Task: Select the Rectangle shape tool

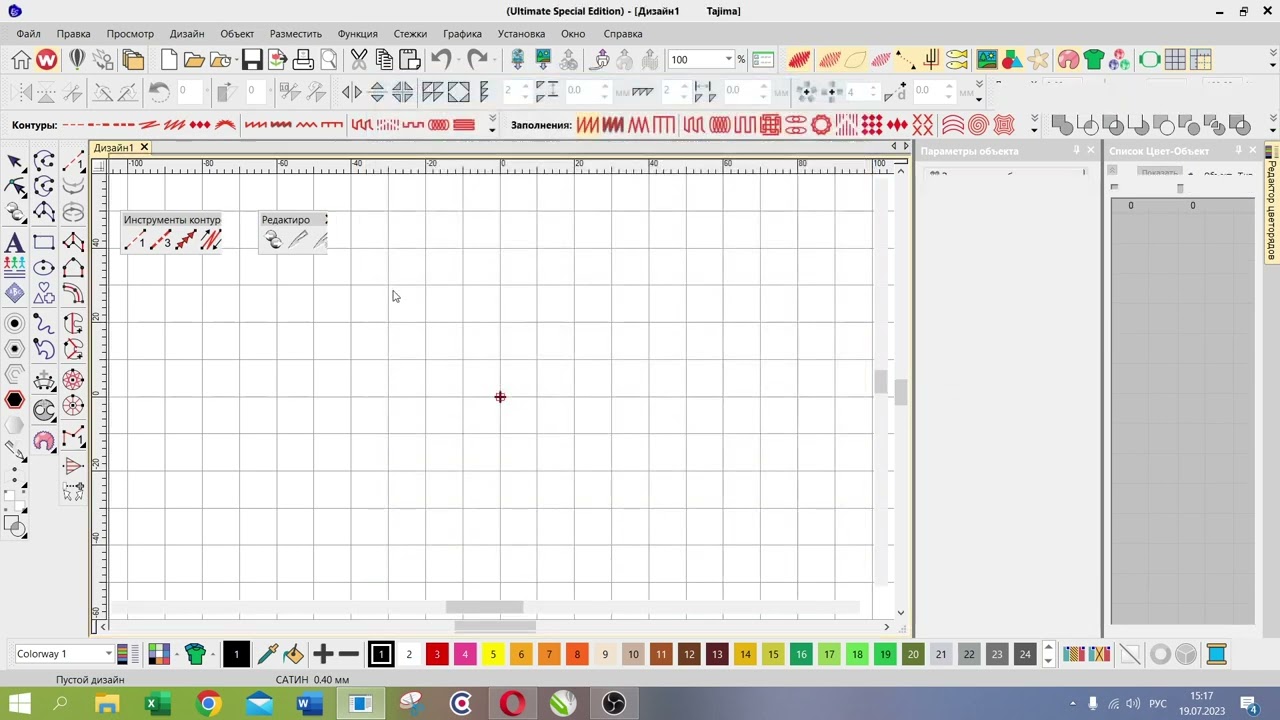Action: (44, 242)
